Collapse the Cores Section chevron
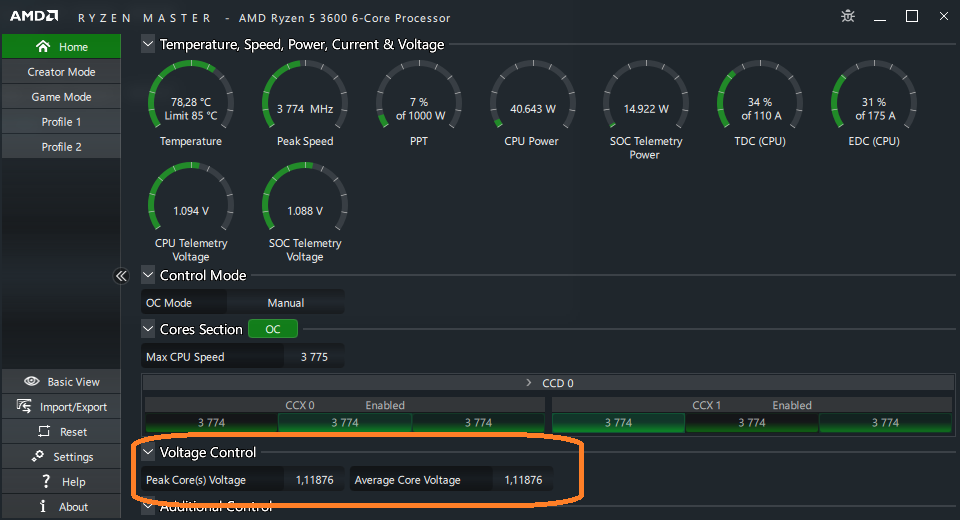 tap(148, 329)
